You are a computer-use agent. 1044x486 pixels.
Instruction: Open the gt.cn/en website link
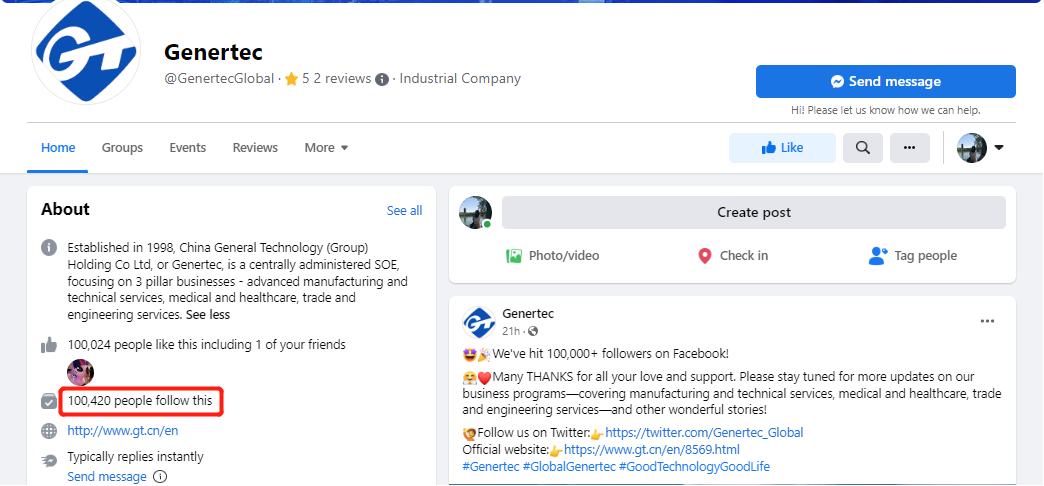123,431
